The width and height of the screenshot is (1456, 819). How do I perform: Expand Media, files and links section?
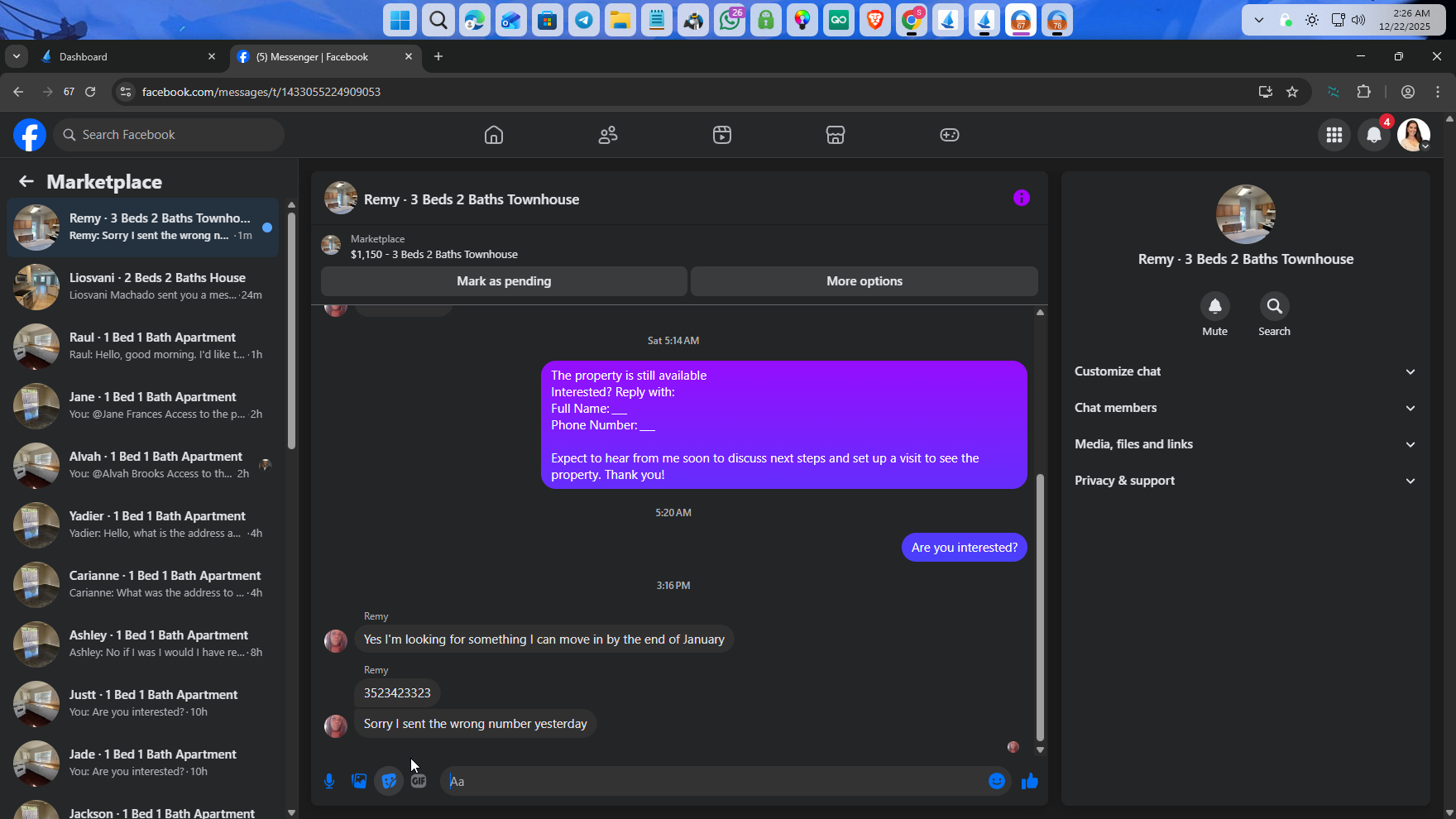click(1245, 444)
